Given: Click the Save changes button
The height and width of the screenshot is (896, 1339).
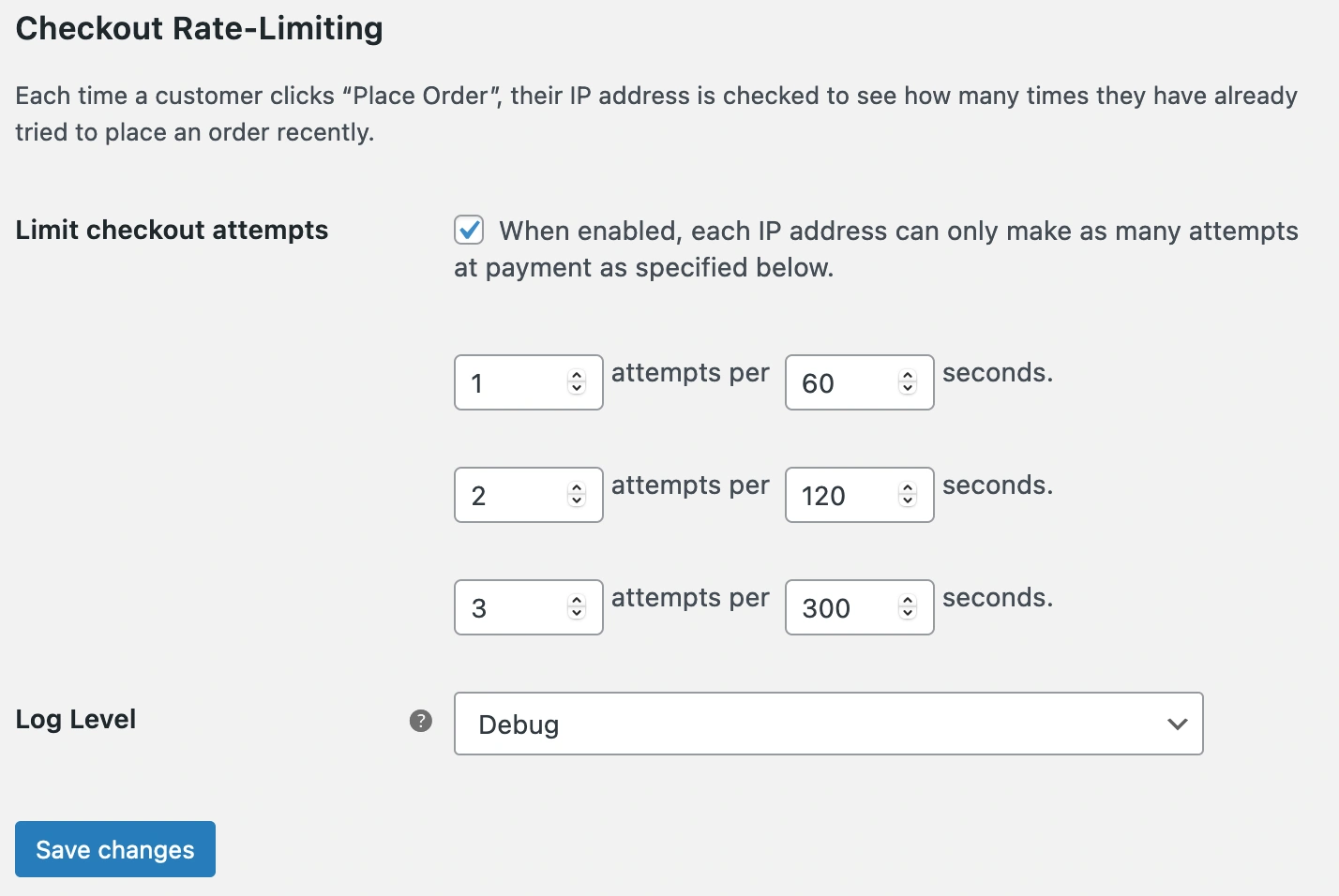Looking at the screenshot, I should tap(115, 849).
